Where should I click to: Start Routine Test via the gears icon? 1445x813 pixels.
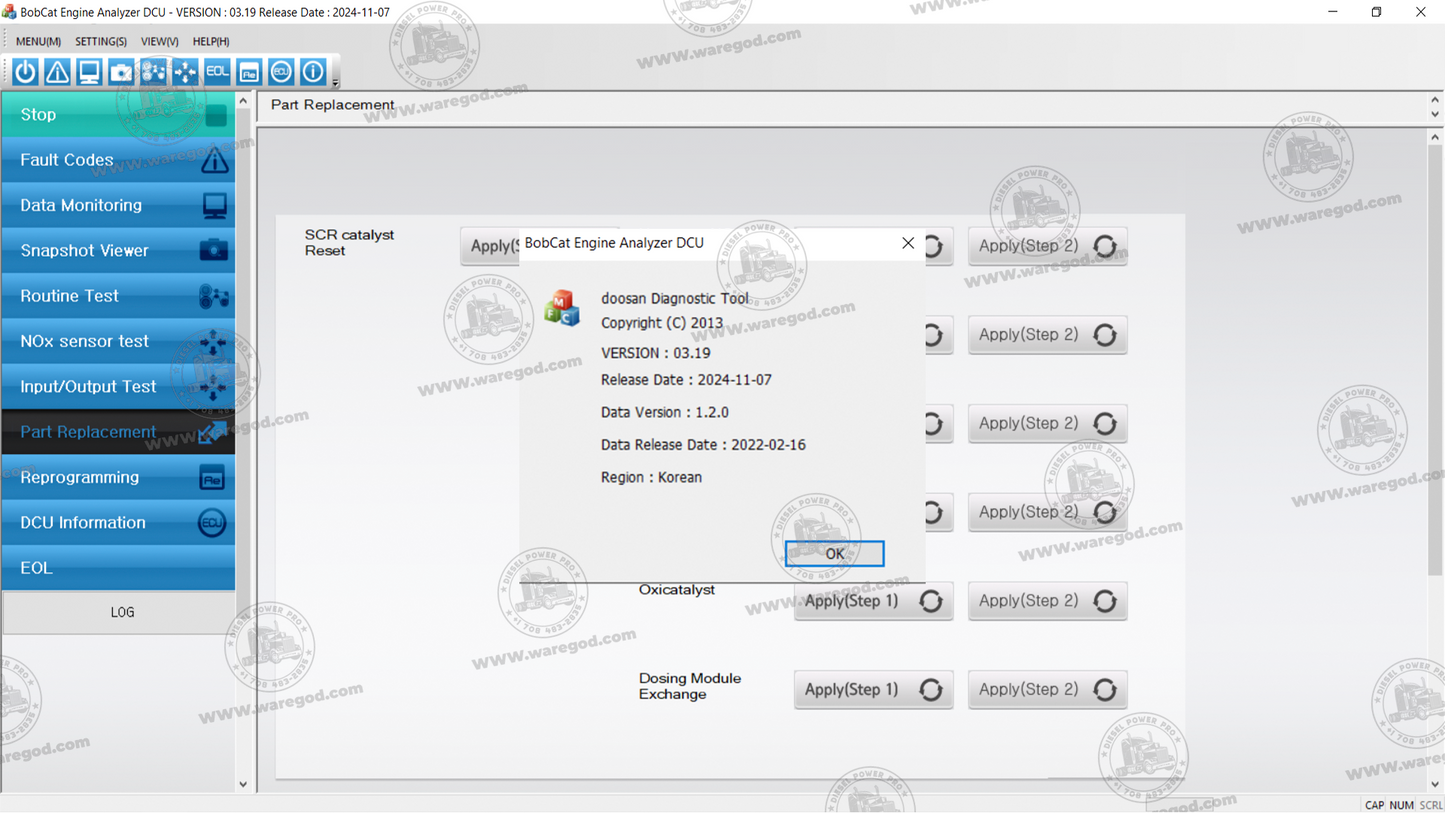(153, 71)
